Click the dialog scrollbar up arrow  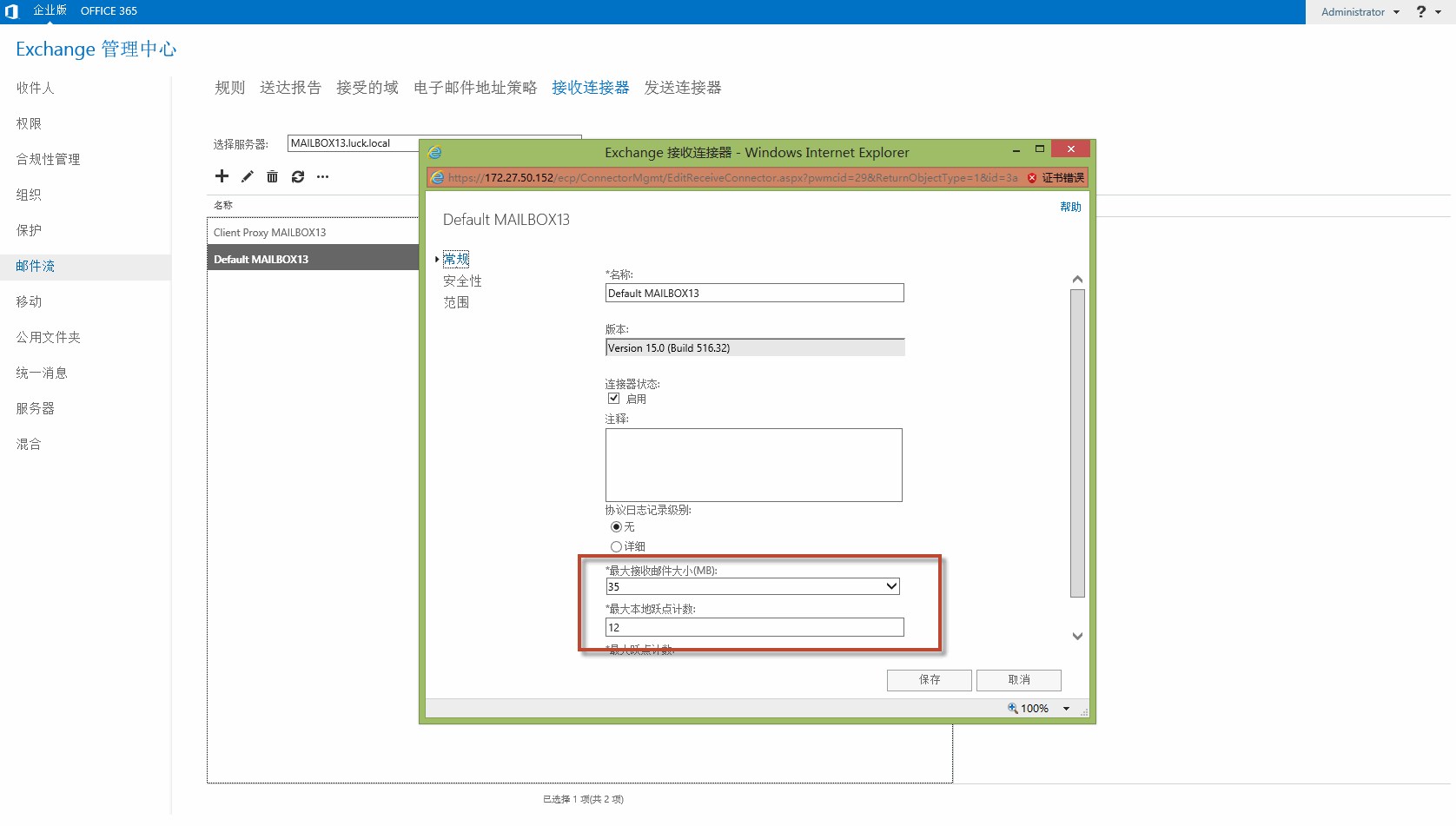(1077, 280)
